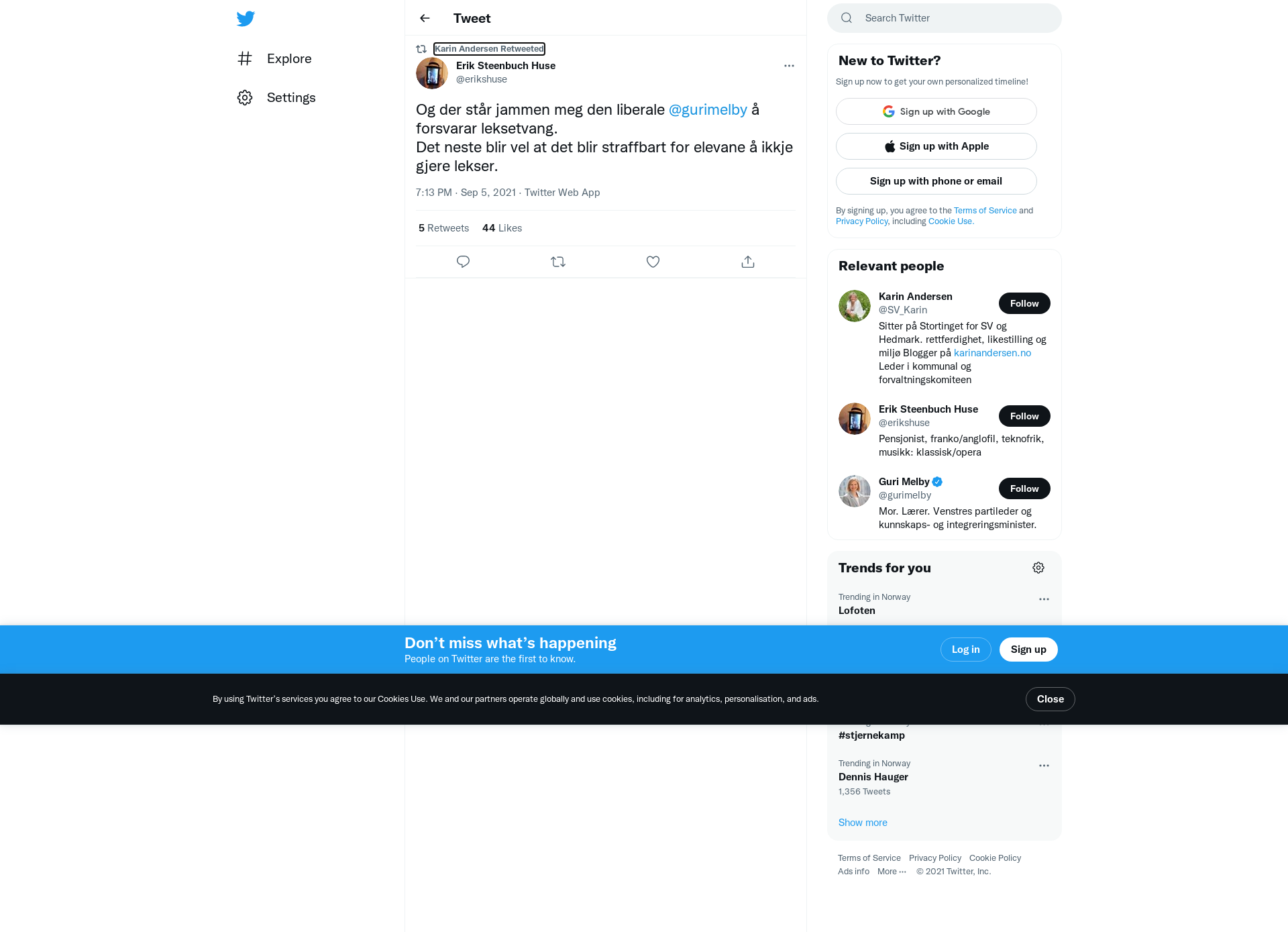The width and height of the screenshot is (1288, 932).
Task: Follow Guri Melby
Action: coord(1024,488)
